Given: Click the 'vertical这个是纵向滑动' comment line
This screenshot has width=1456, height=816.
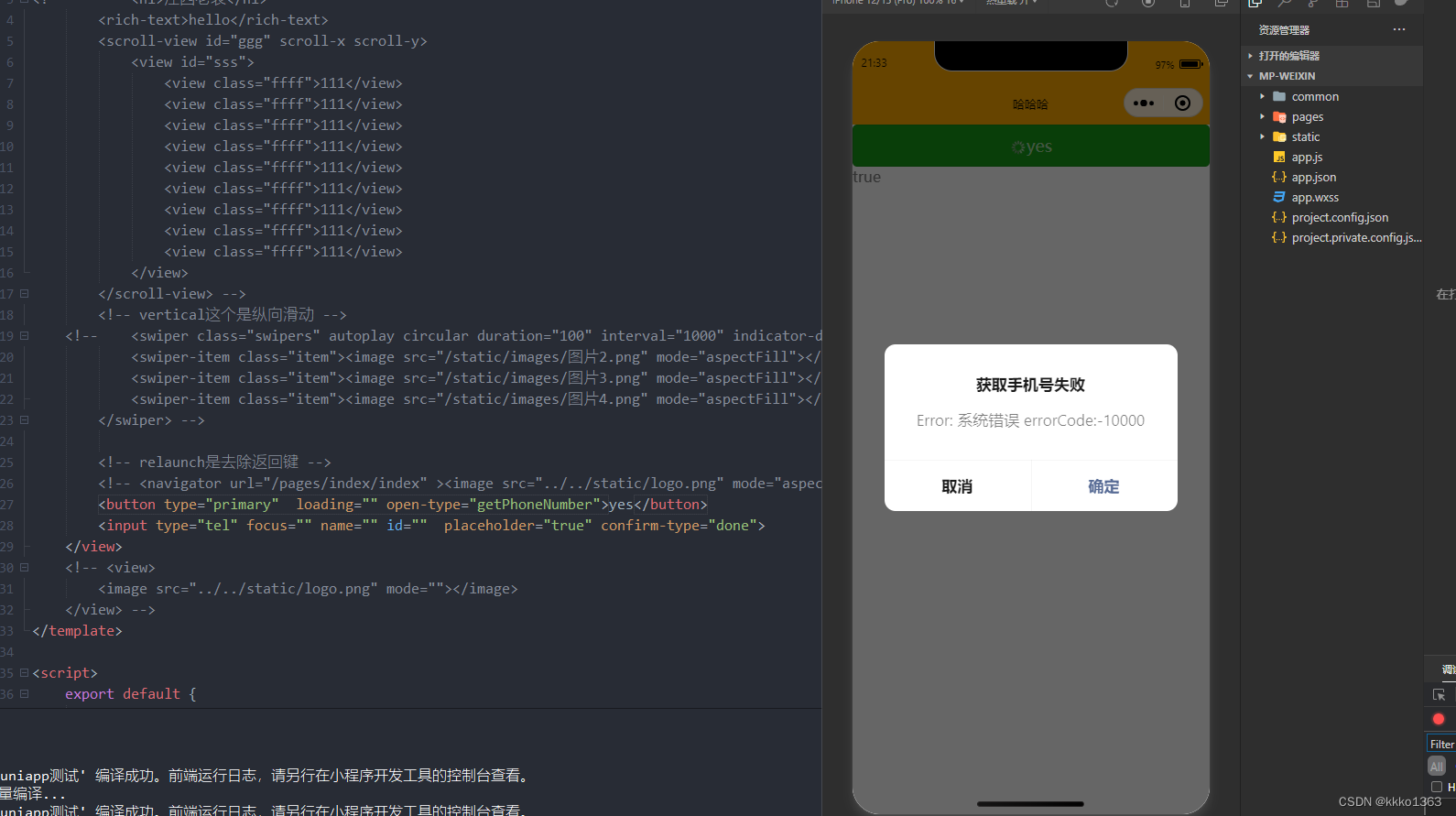Looking at the screenshot, I should pyautogui.click(x=223, y=315).
